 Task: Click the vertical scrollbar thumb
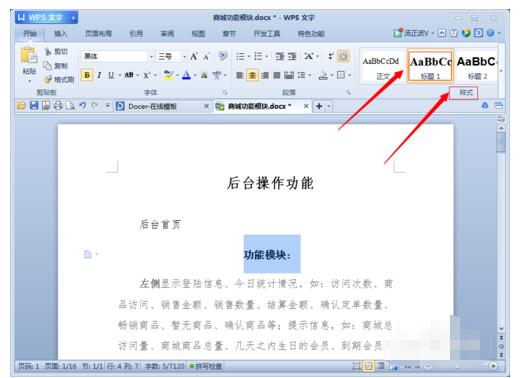501,142
